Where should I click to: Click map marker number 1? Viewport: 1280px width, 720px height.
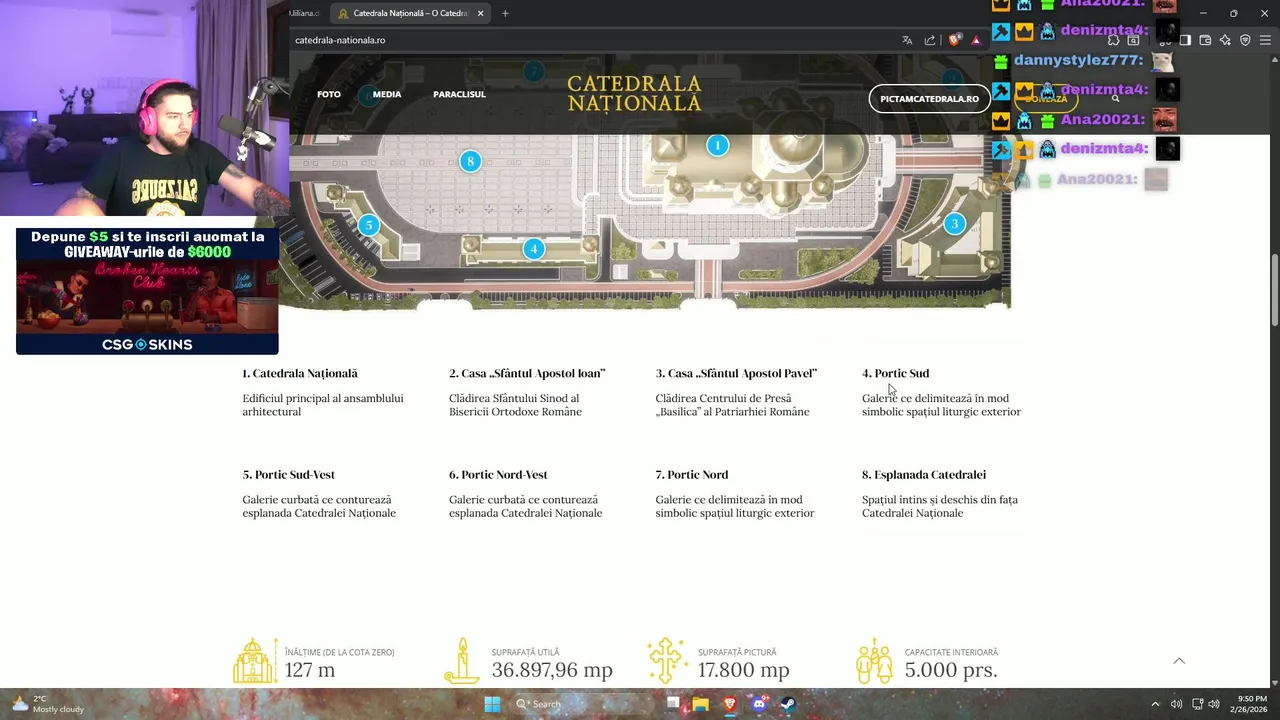(717, 146)
